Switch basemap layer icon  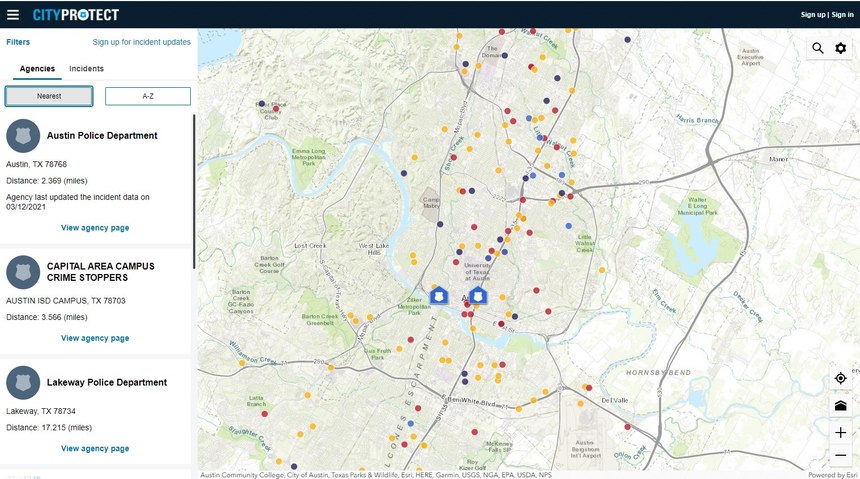(840, 406)
